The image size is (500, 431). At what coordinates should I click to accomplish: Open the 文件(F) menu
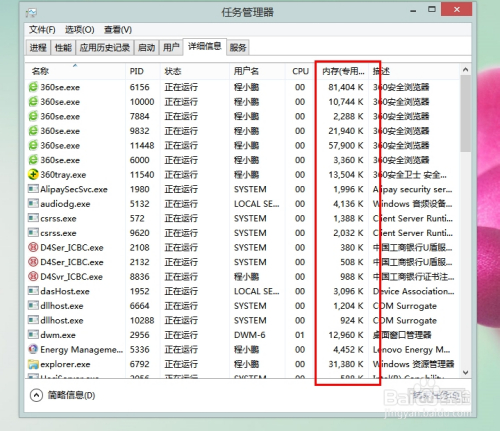pos(42,30)
